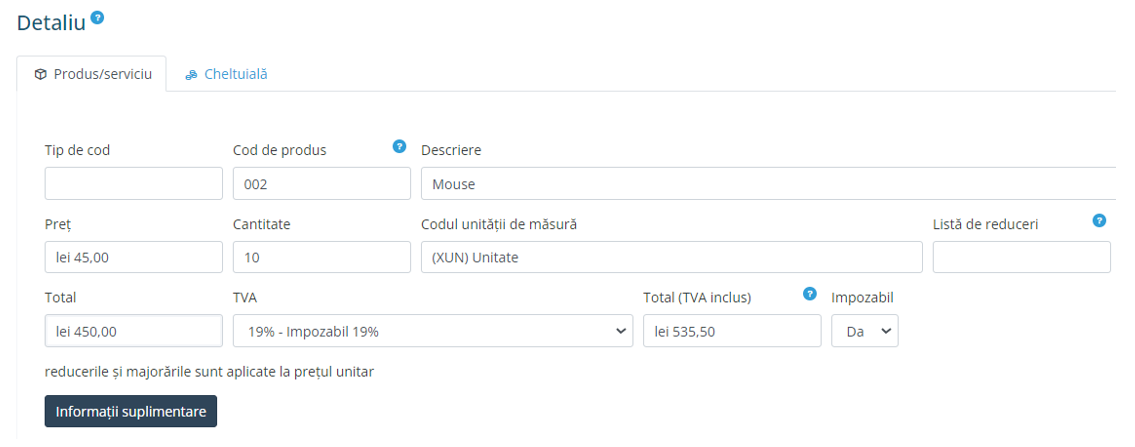Click the coins icon on Cheltuială tab
This screenshot has width=1135, height=447.
tap(191, 74)
